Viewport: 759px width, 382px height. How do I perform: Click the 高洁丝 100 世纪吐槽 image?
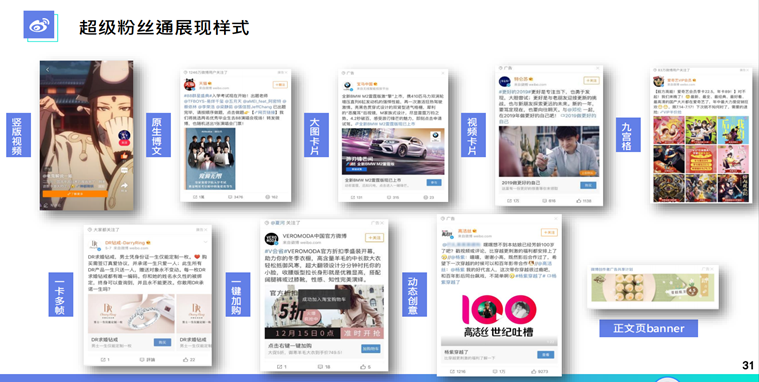pyautogui.click(x=499, y=315)
